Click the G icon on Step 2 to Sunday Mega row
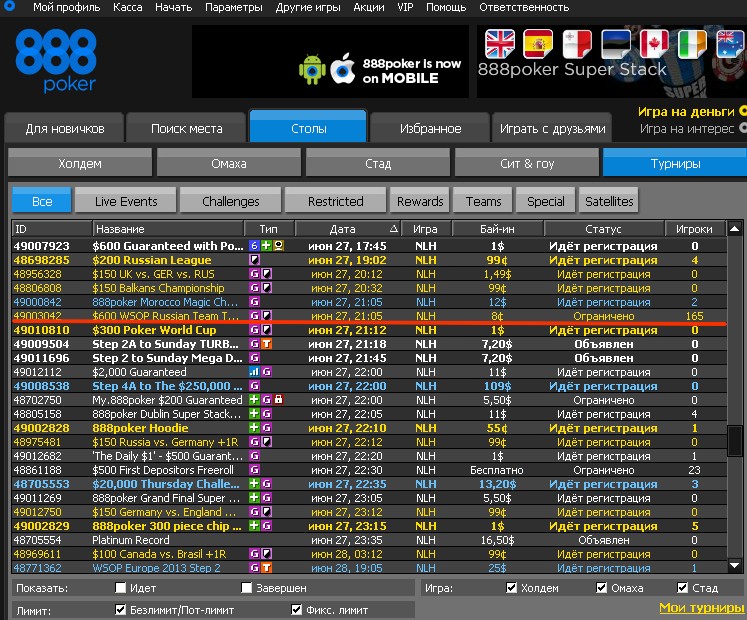 pyautogui.click(x=254, y=357)
